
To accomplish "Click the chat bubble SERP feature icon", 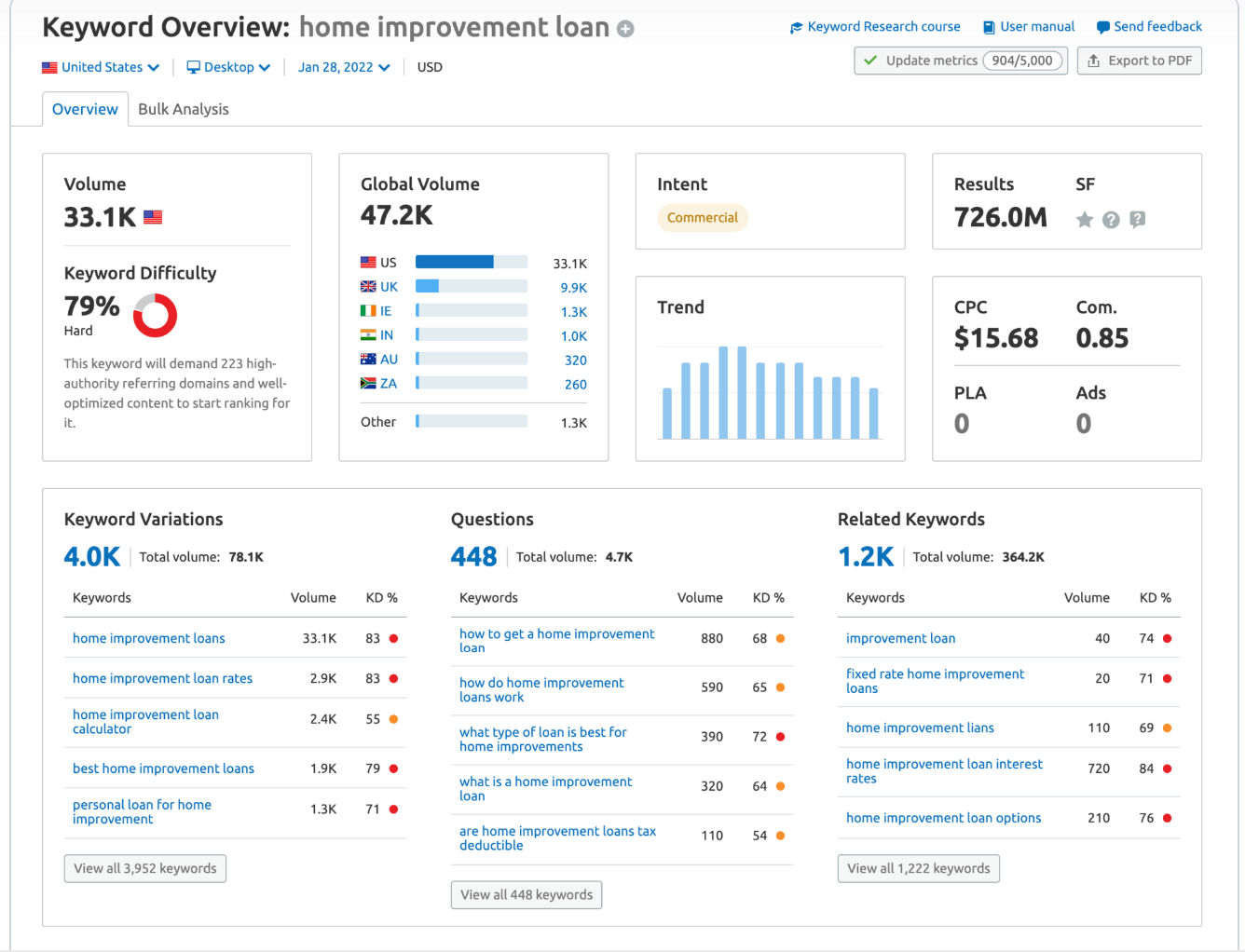I will [1138, 220].
